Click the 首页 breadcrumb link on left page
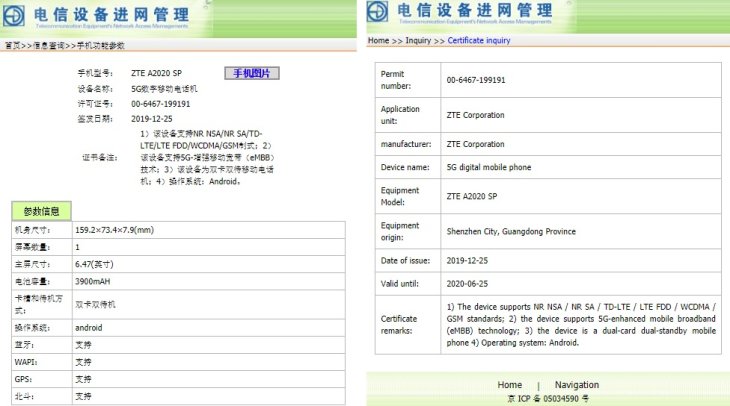Viewport: 730px width, 406px height. (x=13, y=46)
